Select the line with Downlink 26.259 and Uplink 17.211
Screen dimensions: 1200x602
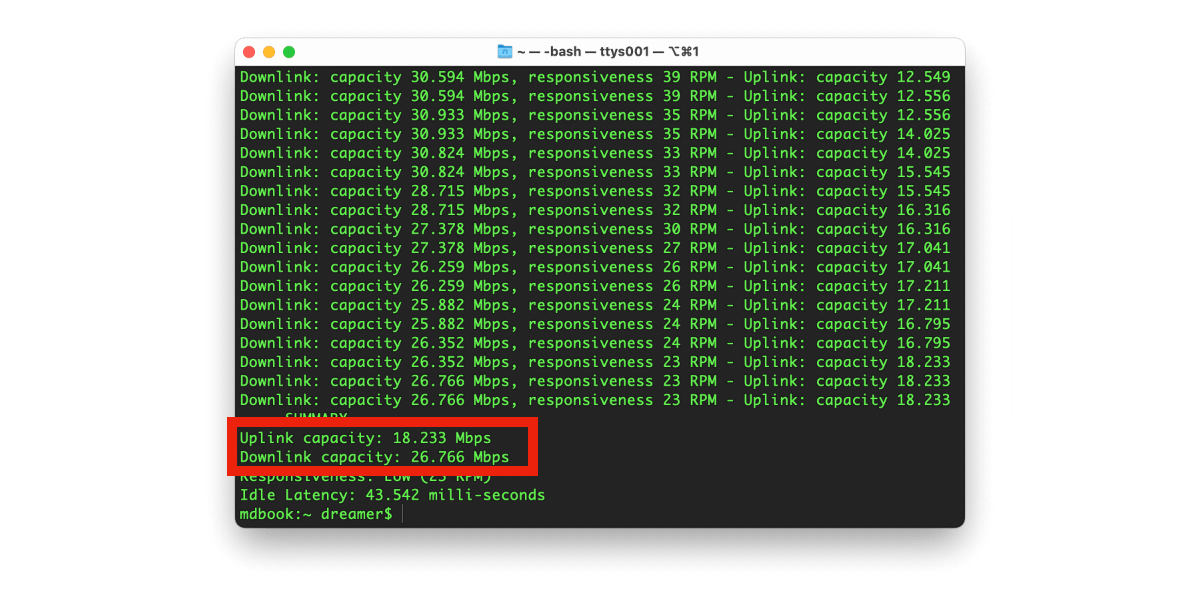click(x=595, y=286)
